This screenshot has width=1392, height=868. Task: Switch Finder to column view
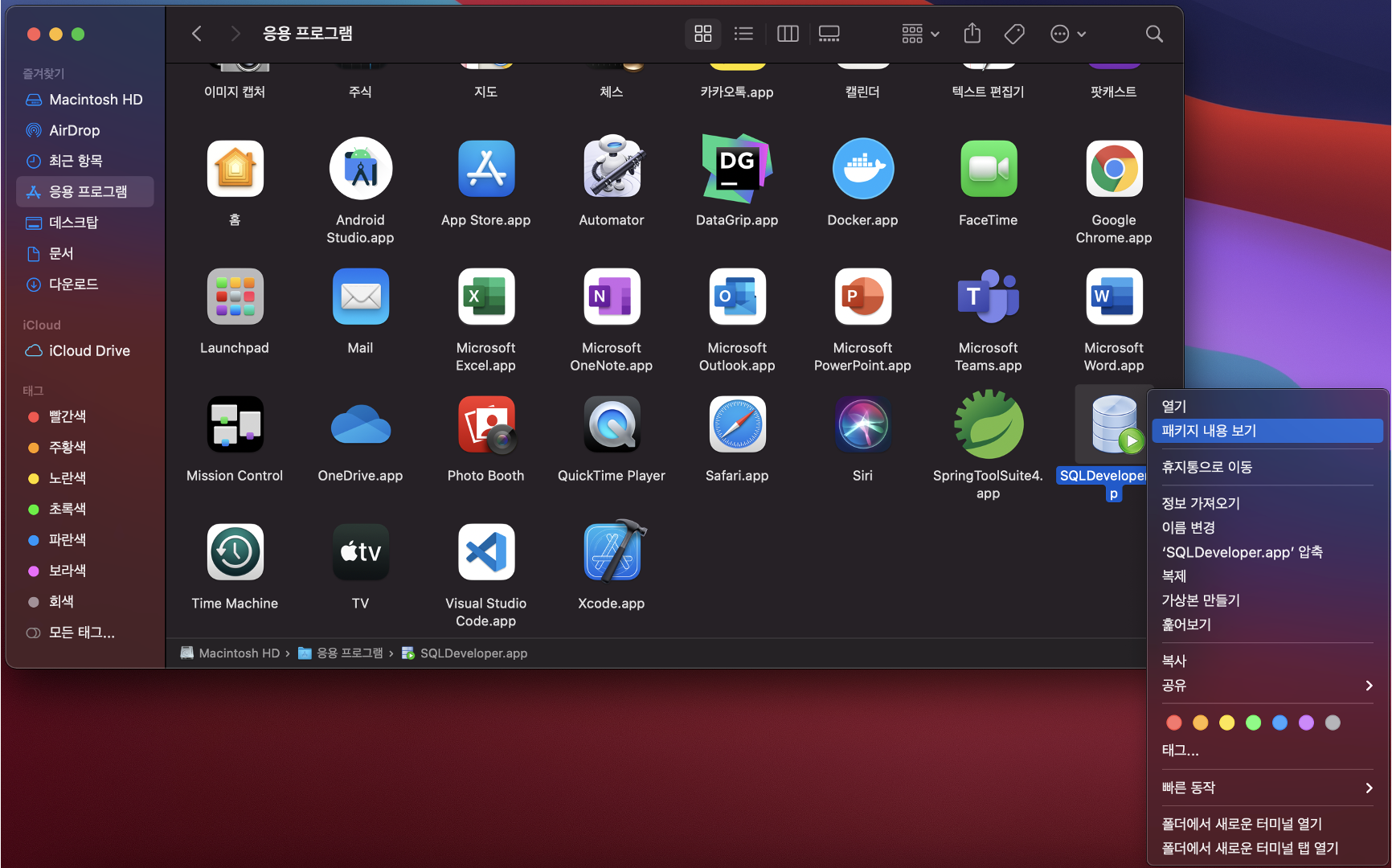(x=788, y=34)
